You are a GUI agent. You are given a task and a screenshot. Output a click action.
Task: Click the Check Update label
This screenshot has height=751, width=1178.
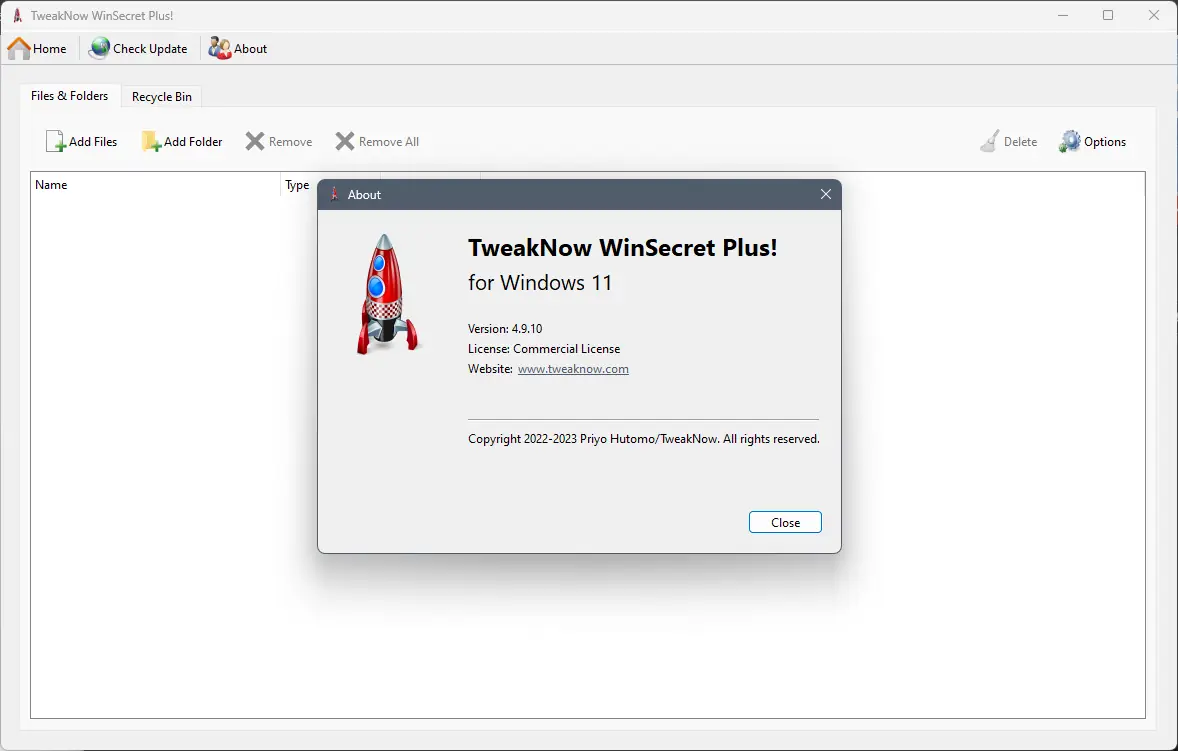coord(150,49)
